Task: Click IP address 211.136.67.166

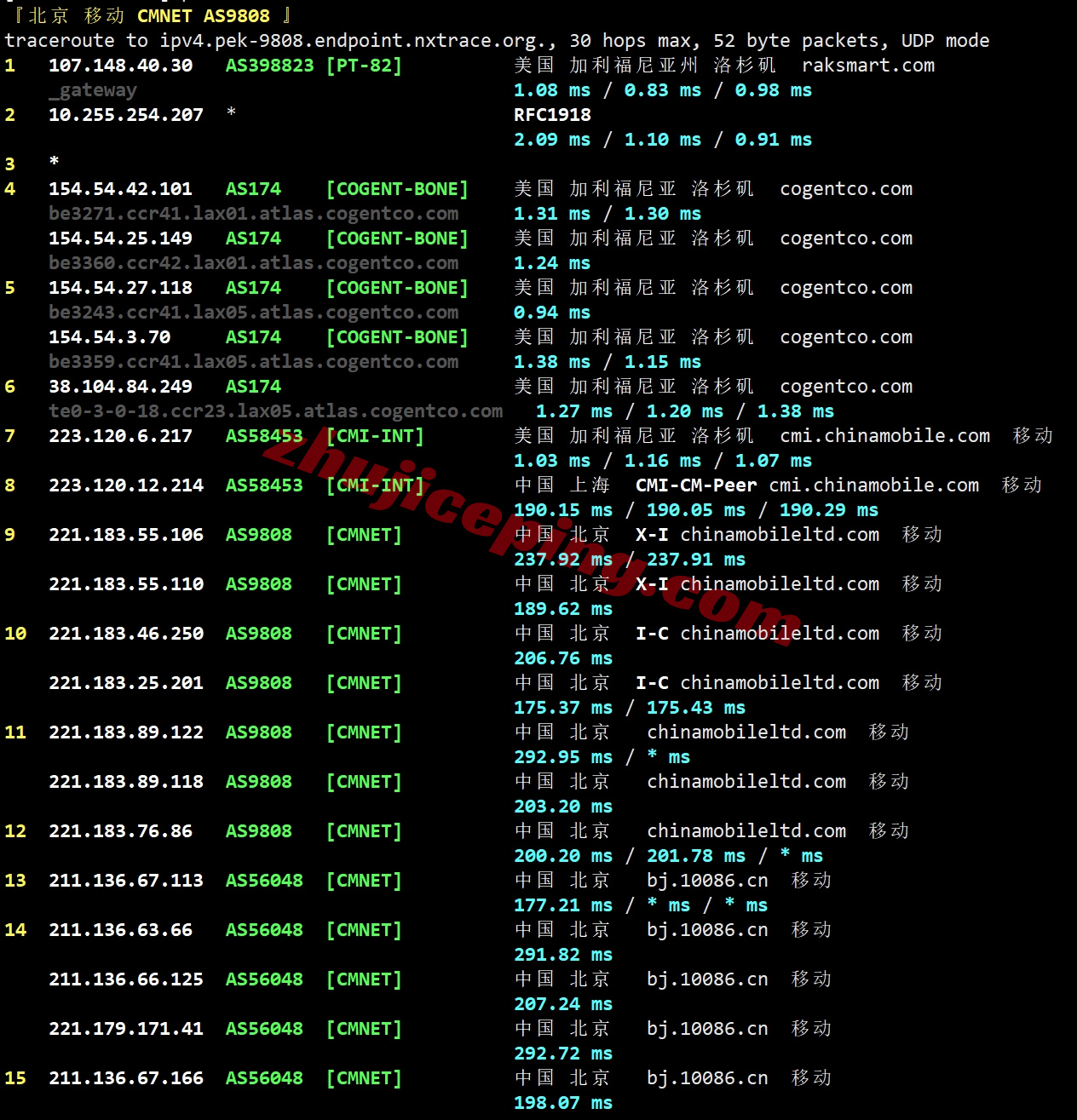Action: 126,1078
